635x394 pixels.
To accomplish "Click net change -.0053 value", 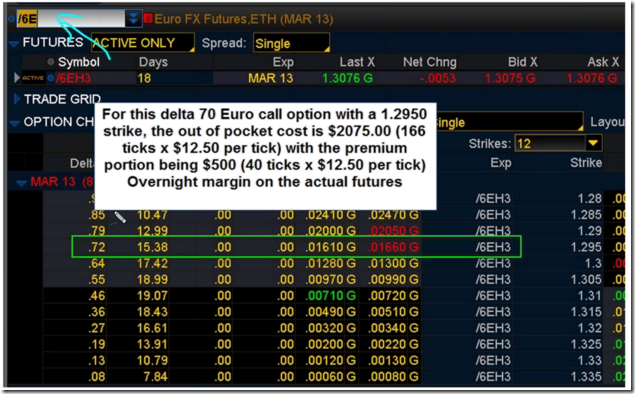I will point(437,78).
